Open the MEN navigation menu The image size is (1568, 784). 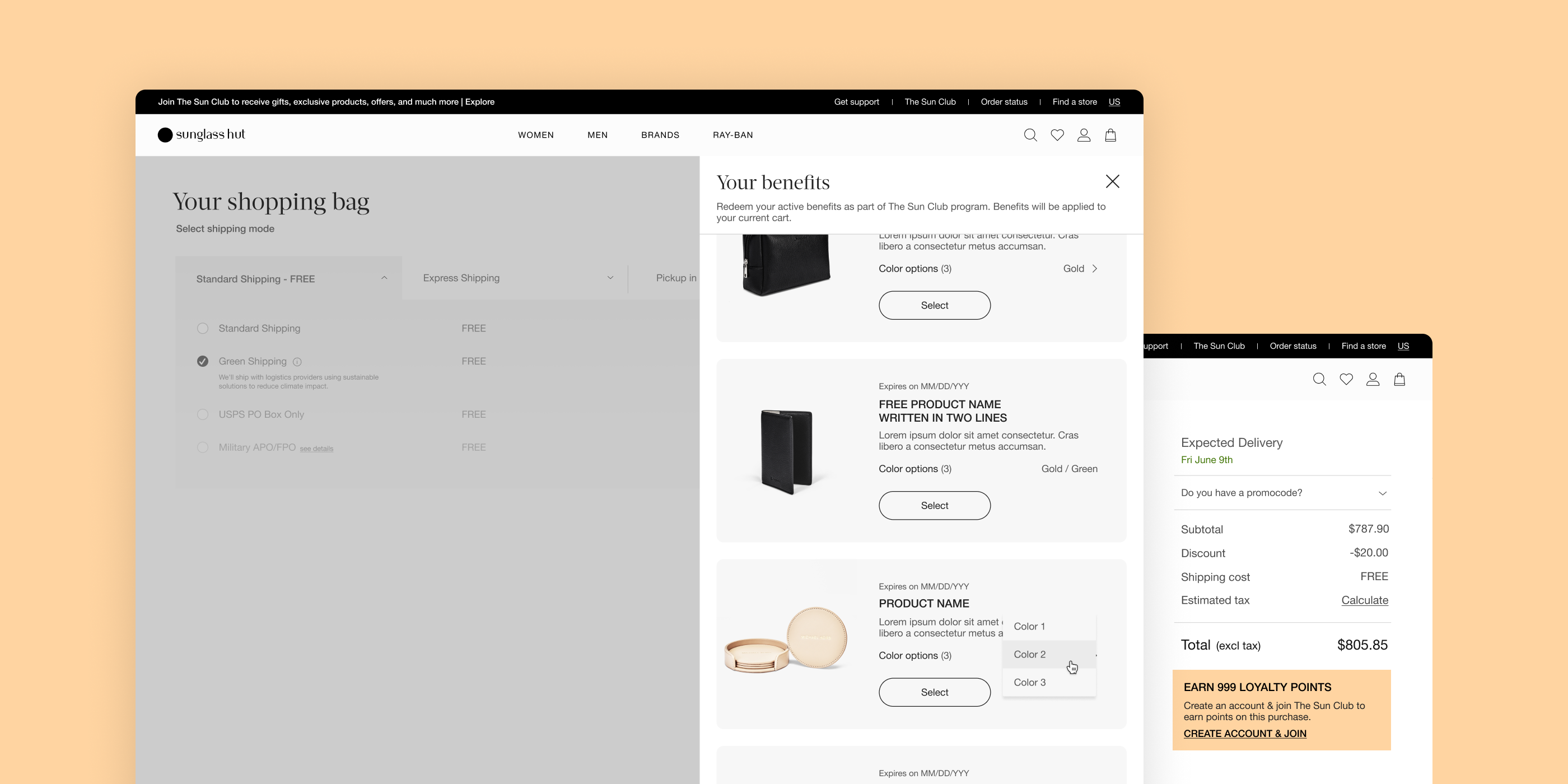click(597, 134)
